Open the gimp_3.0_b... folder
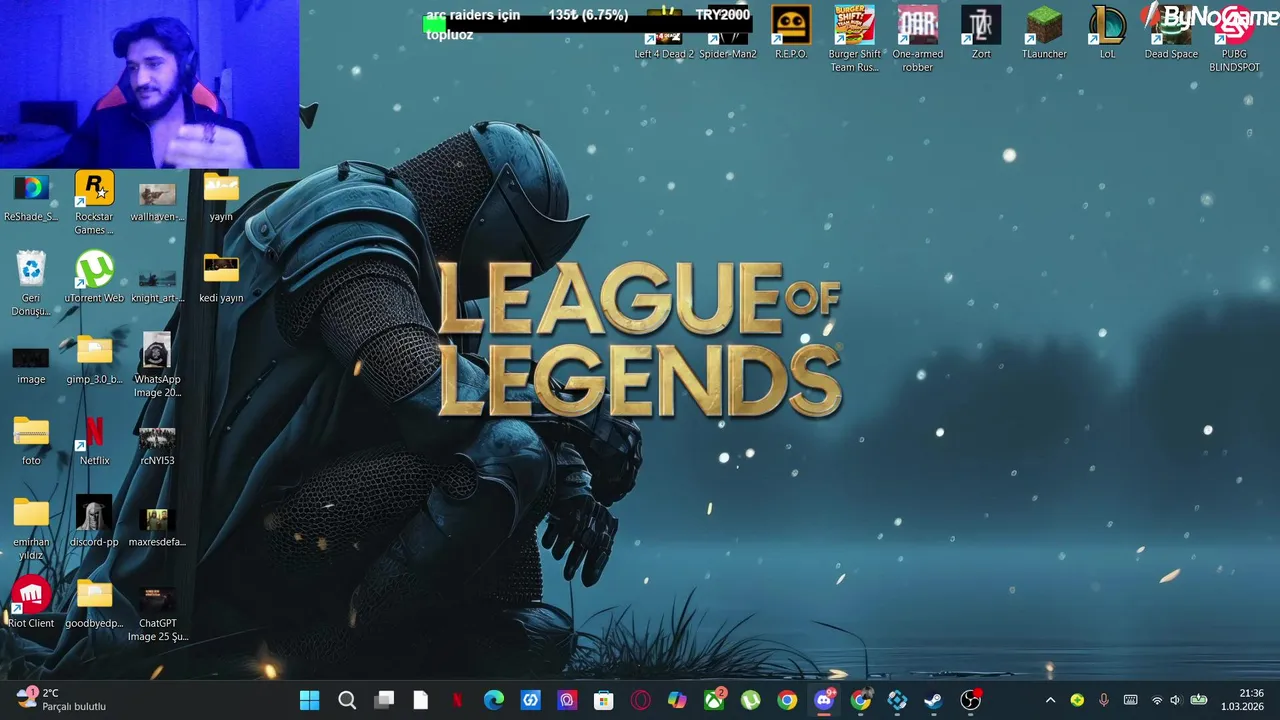Screen dimensions: 1280x720 (94, 360)
